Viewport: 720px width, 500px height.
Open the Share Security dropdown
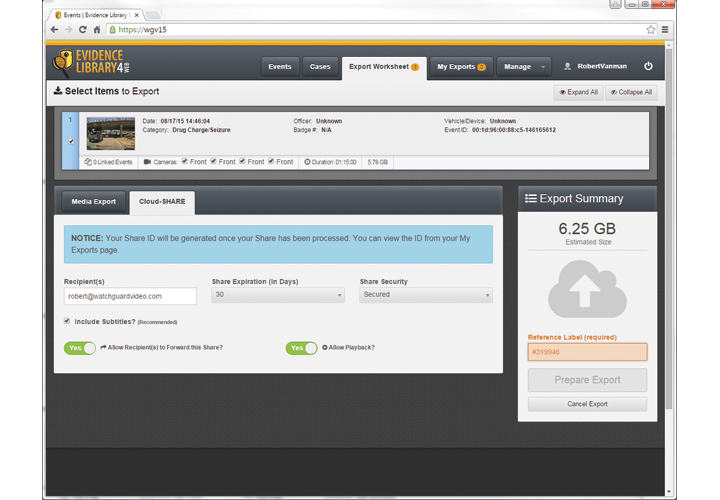[x=425, y=295]
